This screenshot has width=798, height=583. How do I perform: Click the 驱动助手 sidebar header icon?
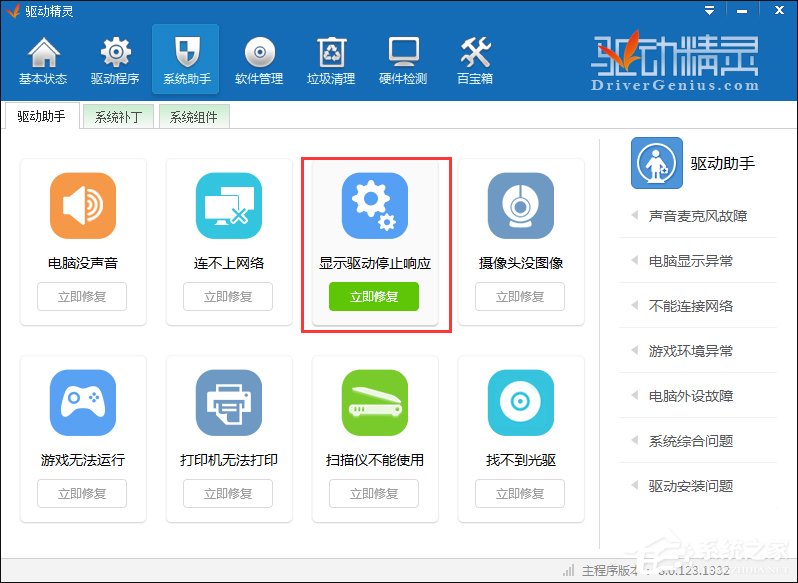pyautogui.click(x=656, y=163)
